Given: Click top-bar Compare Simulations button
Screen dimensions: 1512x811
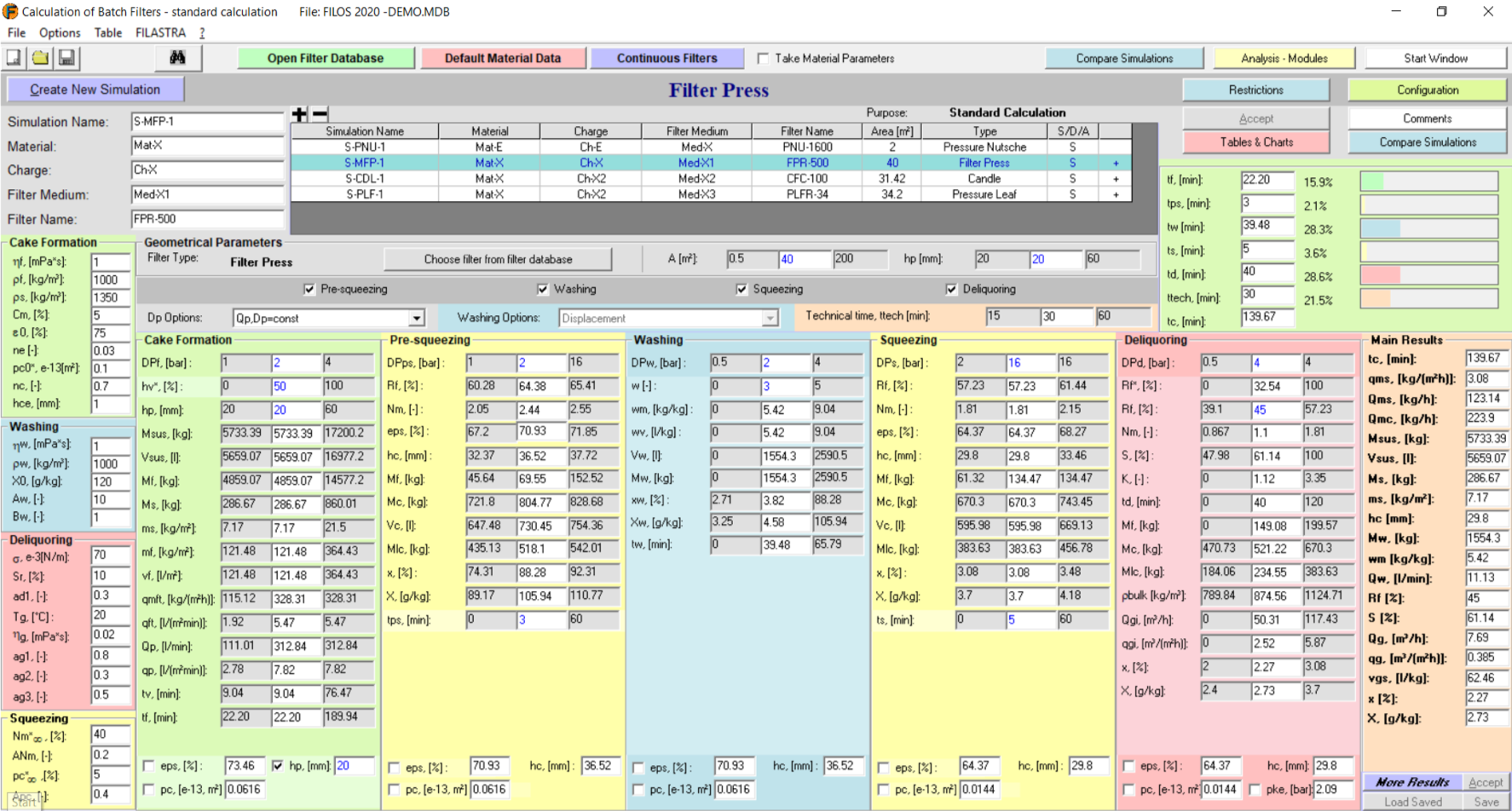Looking at the screenshot, I should pyautogui.click(x=1124, y=58).
